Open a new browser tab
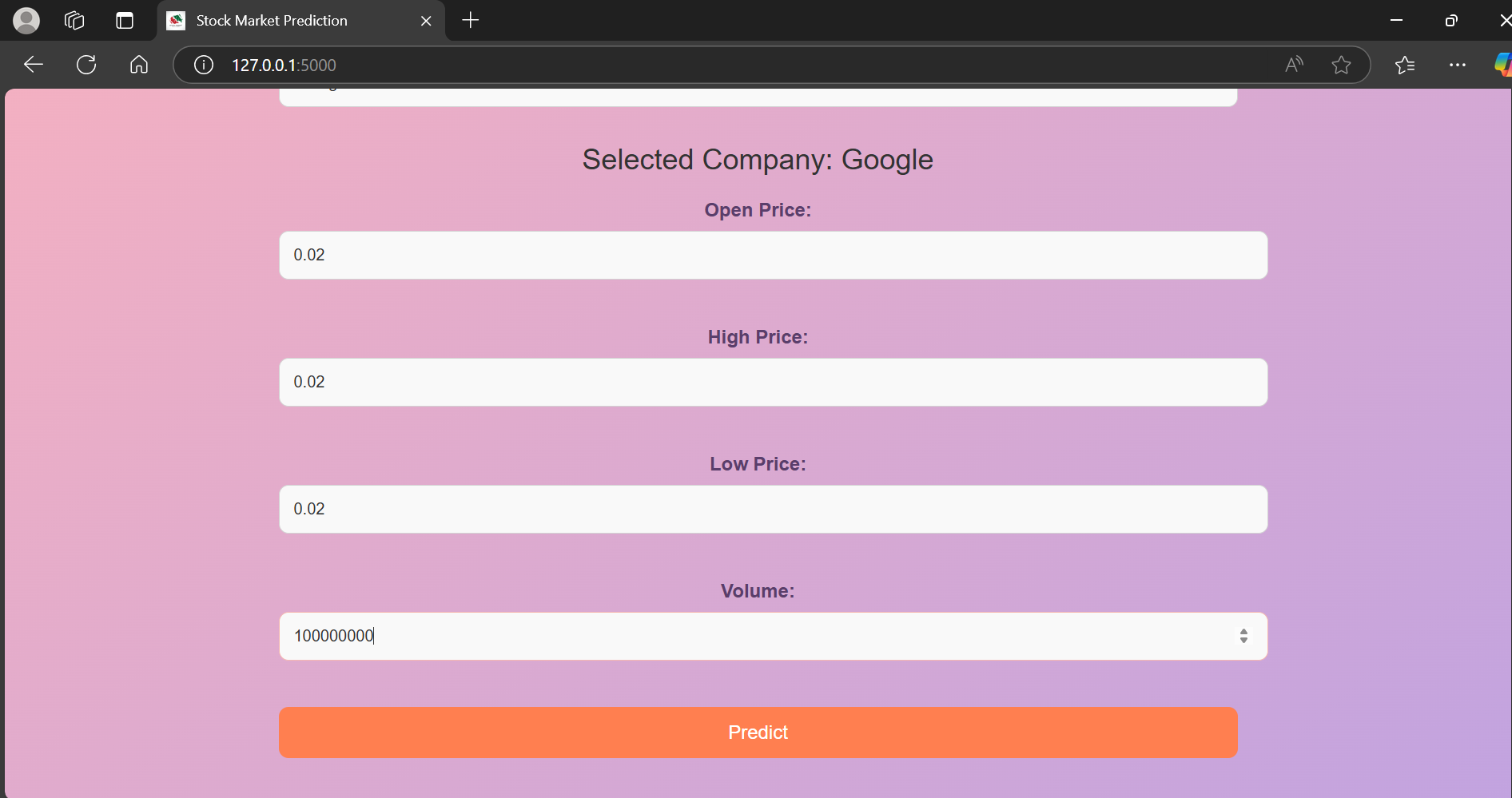 click(x=471, y=21)
